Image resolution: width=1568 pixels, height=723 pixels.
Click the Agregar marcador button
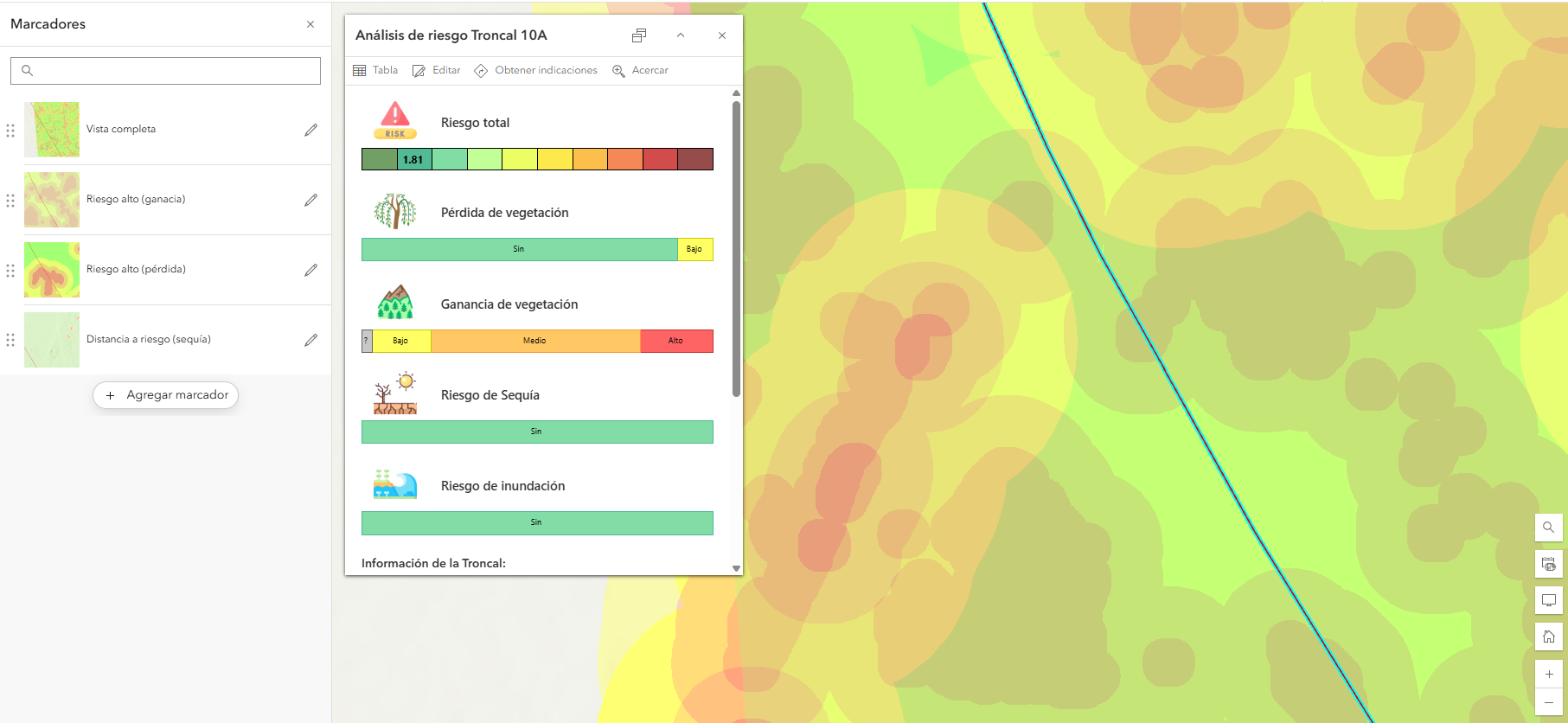166,395
